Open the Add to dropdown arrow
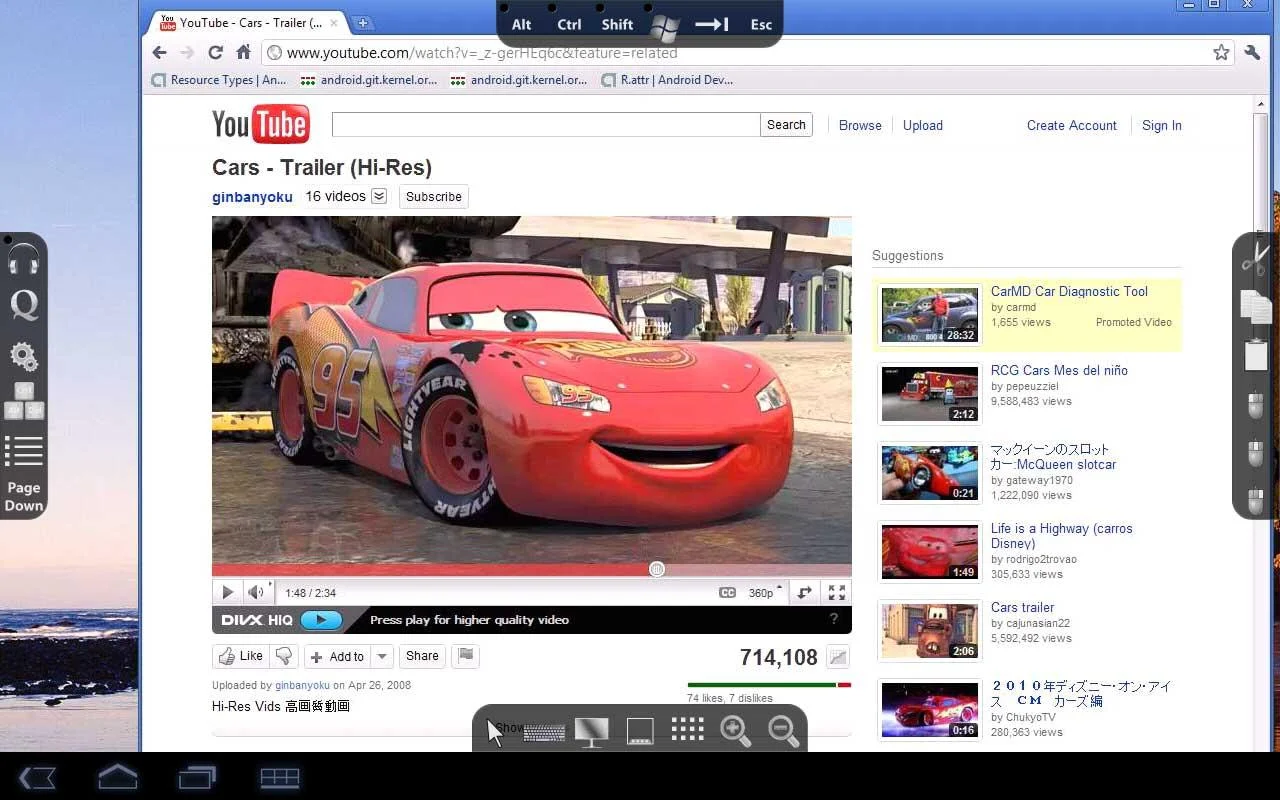The image size is (1280, 800). 381,657
